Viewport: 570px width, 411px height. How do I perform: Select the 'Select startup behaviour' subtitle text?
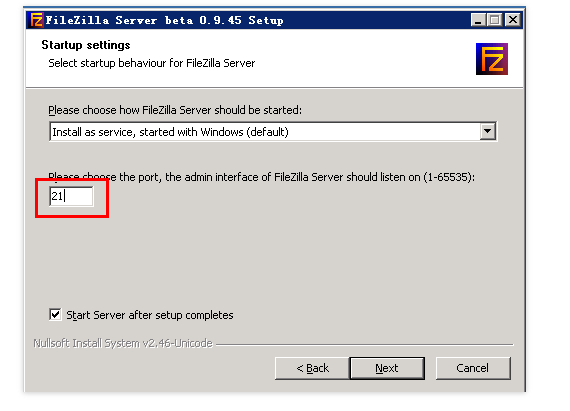click(x=152, y=63)
